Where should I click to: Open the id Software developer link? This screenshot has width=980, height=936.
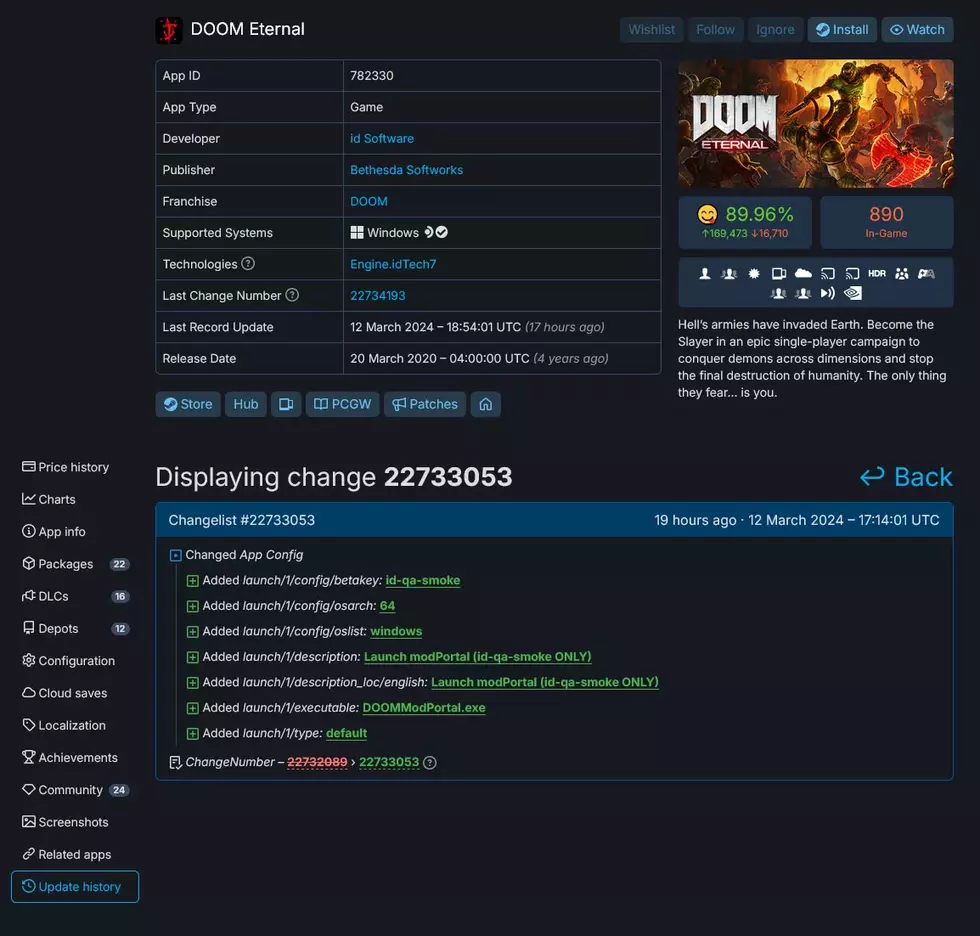pos(382,139)
